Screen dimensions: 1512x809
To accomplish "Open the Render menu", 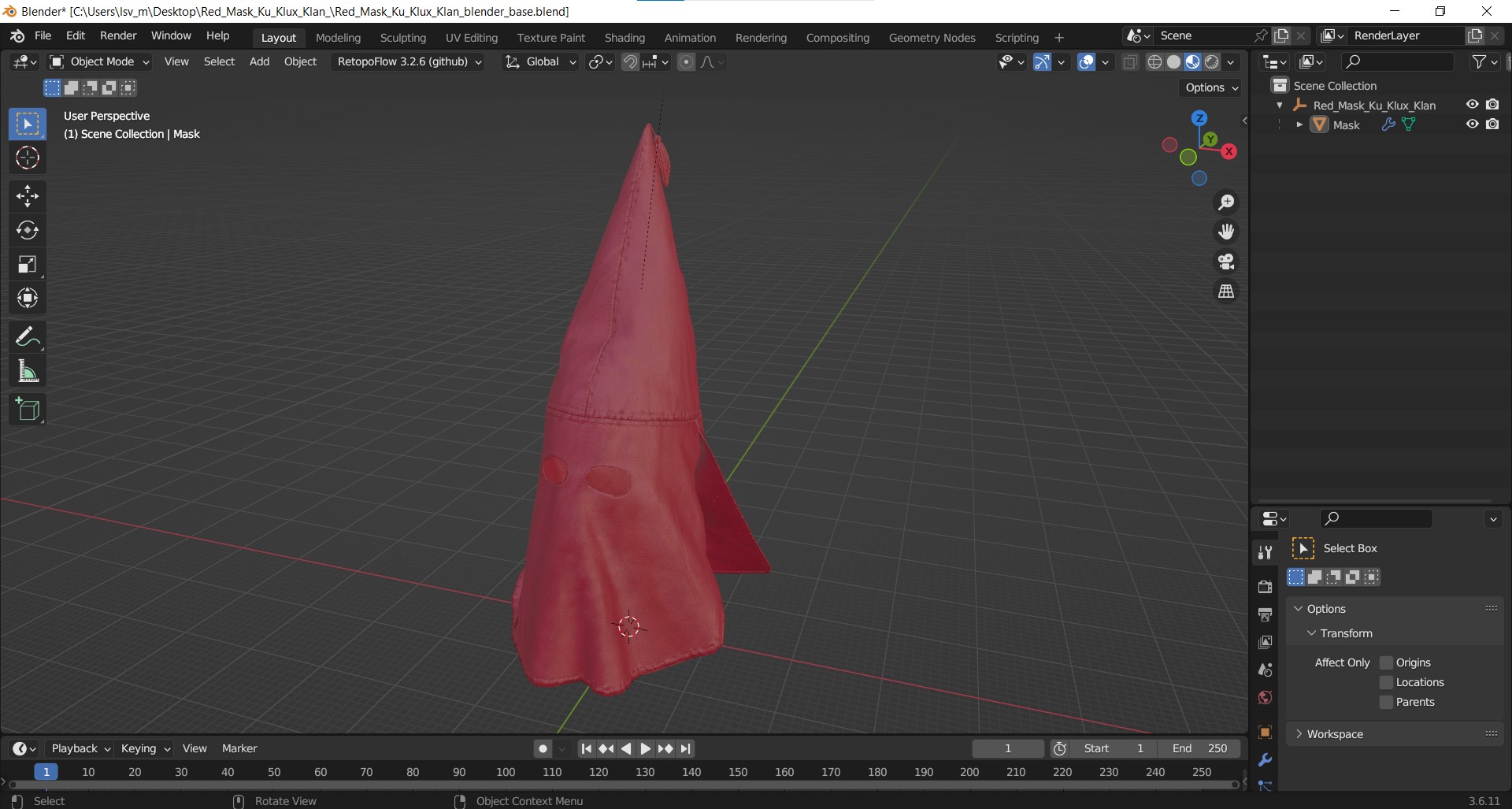I will (118, 36).
